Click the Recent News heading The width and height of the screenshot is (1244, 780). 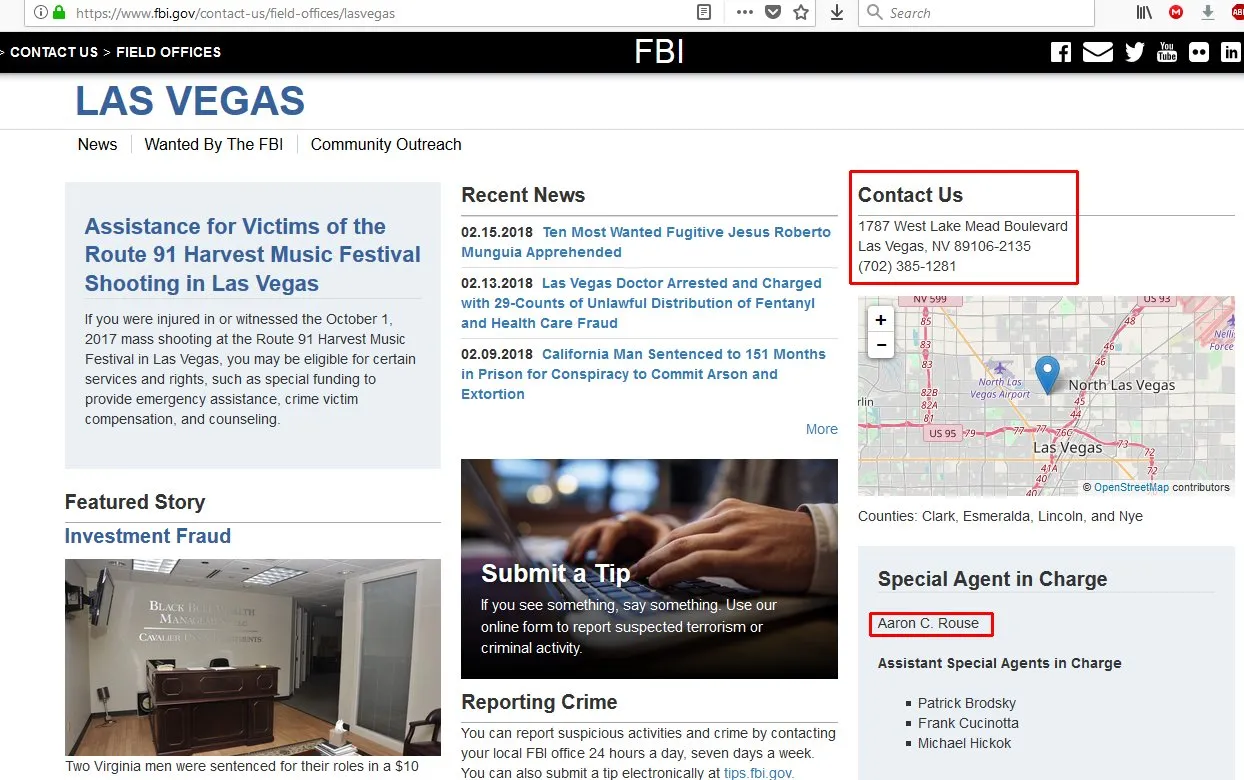click(523, 195)
